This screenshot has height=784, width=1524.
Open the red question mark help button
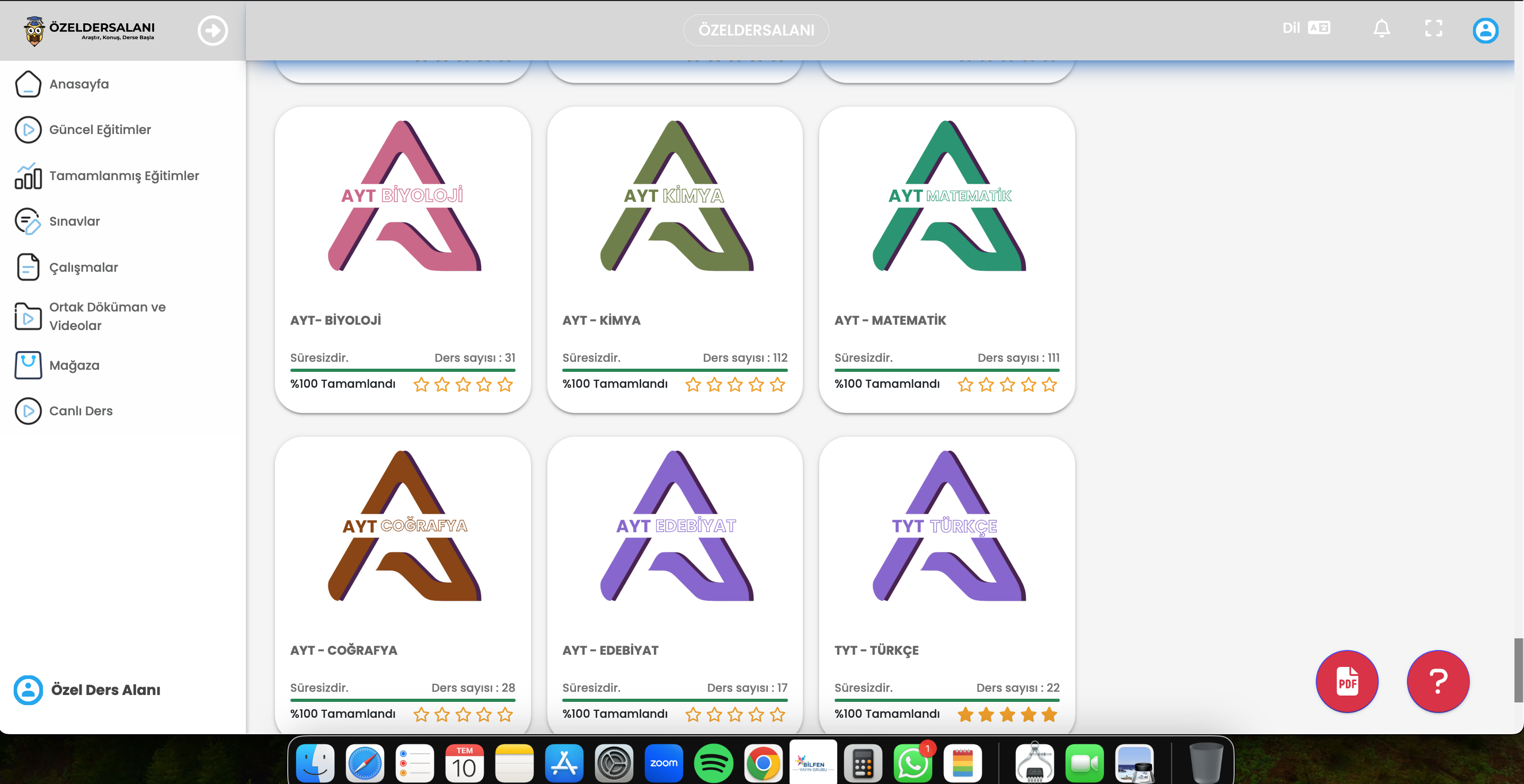click(1438, 681)
